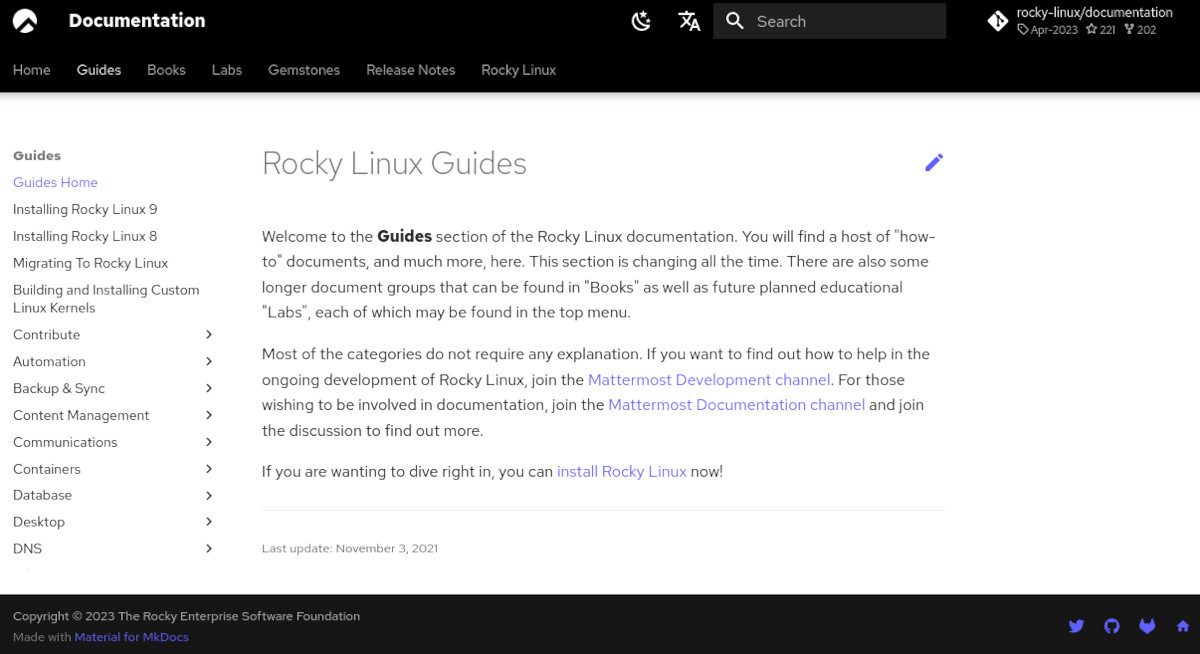Click the Rocky Linux logo in the header
This screenshot has width=1200, height=654.
(24, 20)
